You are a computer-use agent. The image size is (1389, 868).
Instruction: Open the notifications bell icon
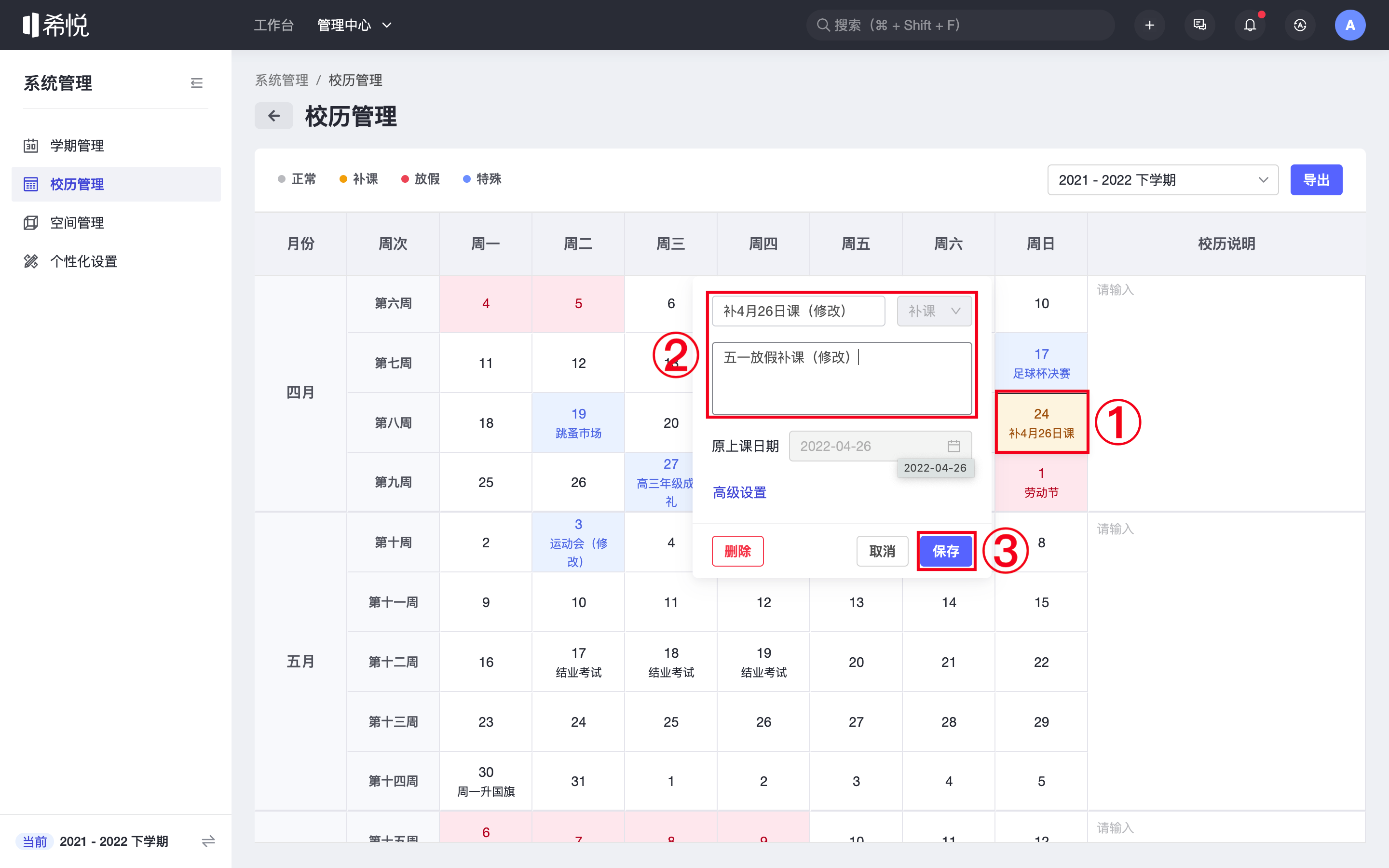tap(1250, 25)
